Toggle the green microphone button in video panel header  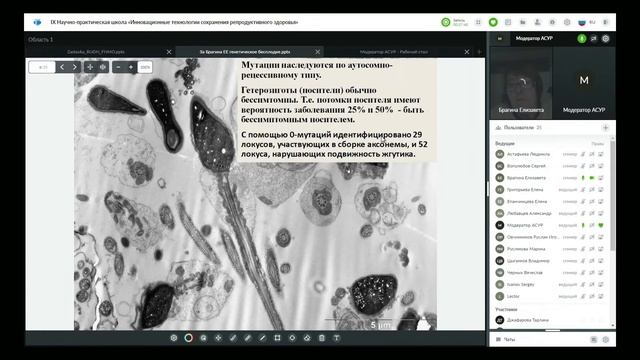(582, 38)
